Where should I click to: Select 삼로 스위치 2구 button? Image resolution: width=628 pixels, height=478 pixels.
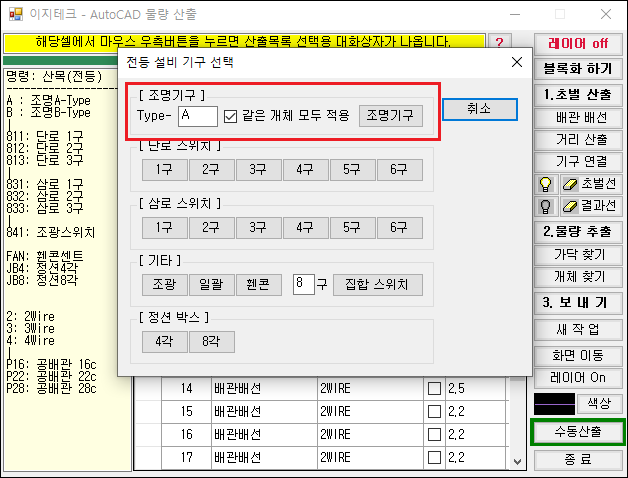[211, 228]
